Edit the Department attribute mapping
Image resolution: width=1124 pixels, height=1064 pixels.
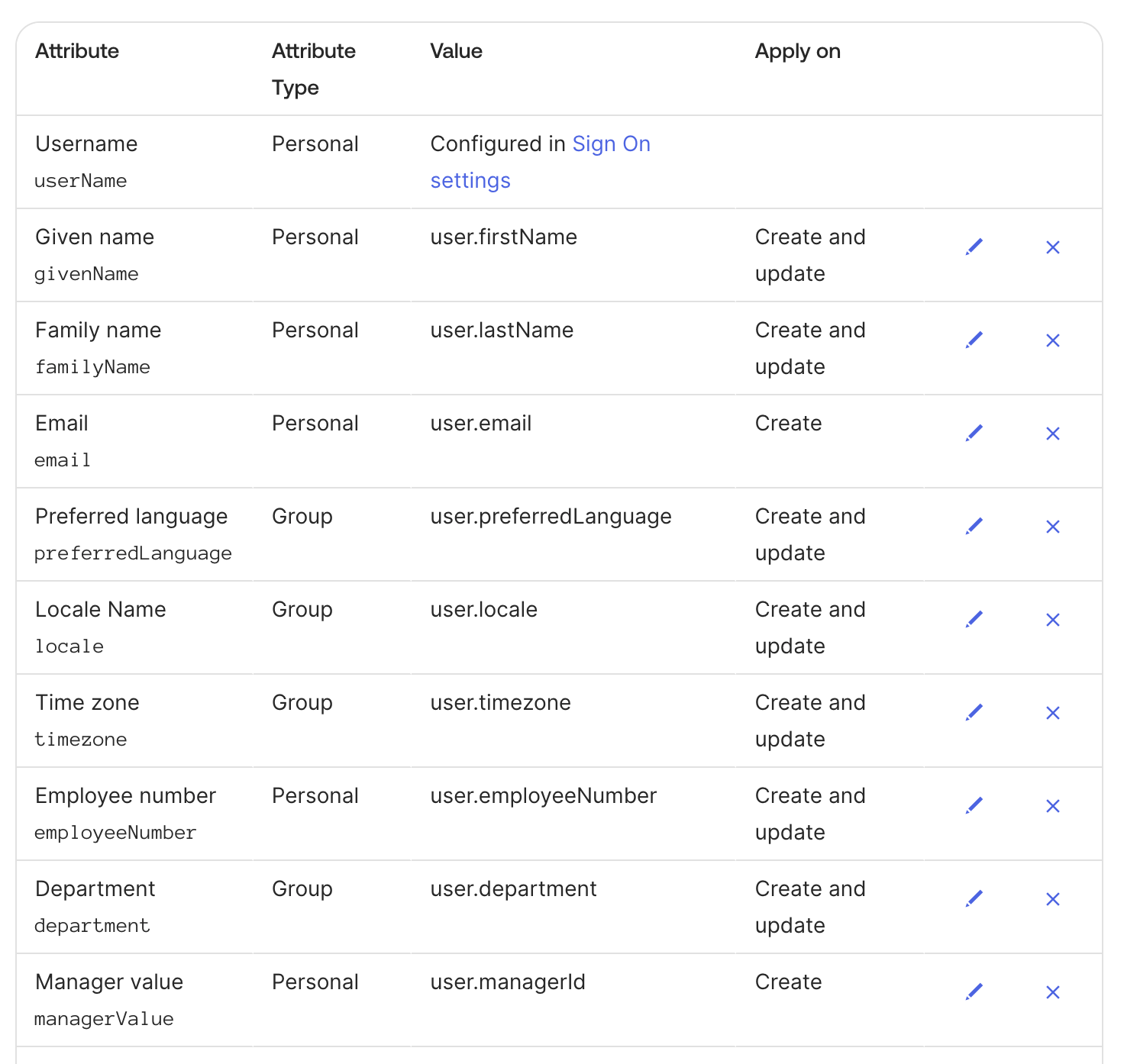pos(974,898)
